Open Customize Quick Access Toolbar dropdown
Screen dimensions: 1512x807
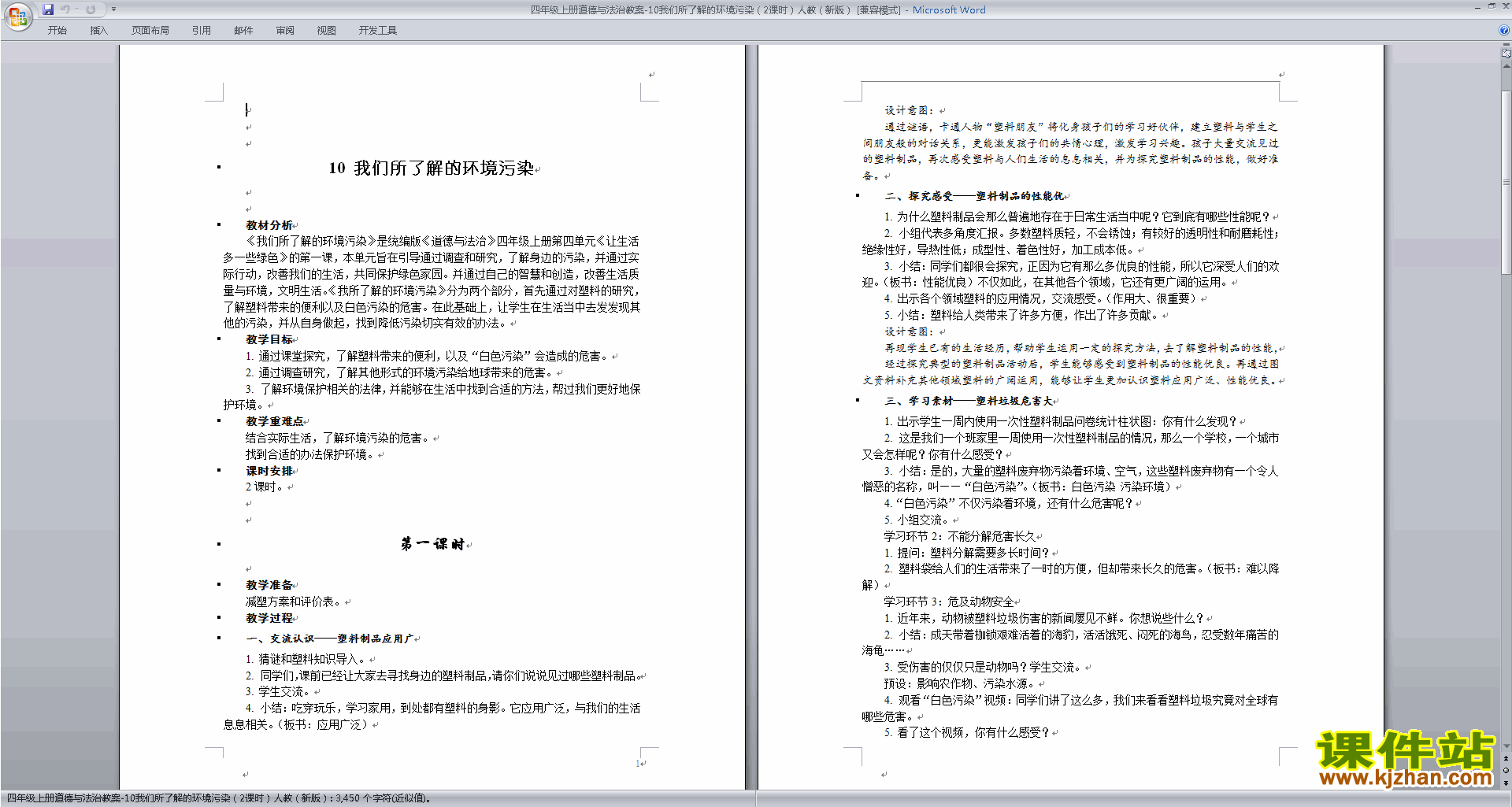(x=113, y=9)
